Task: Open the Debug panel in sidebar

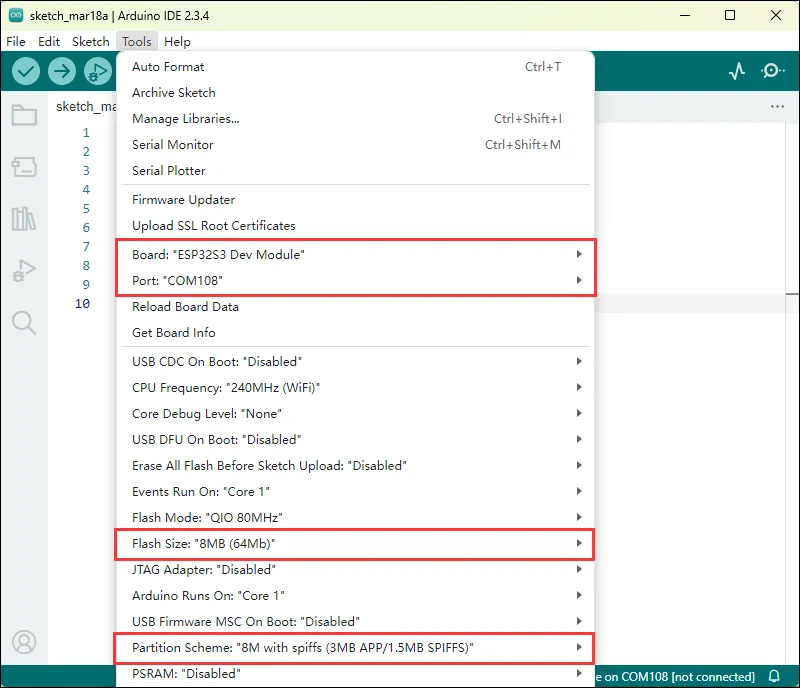Action: coord(24,271)
